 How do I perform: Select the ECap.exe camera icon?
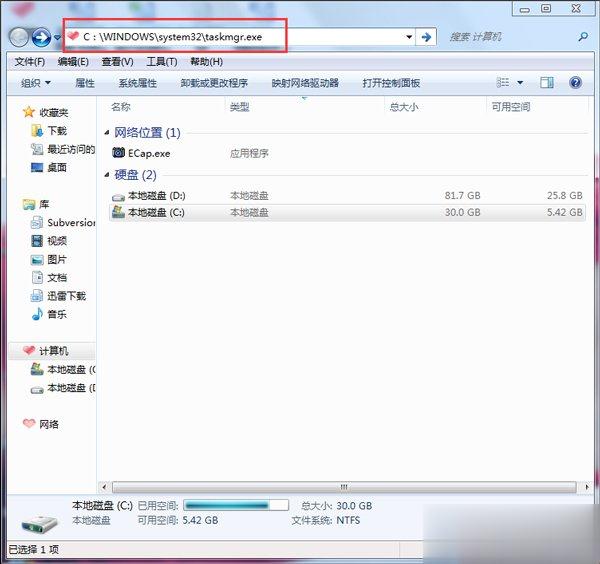118,153
